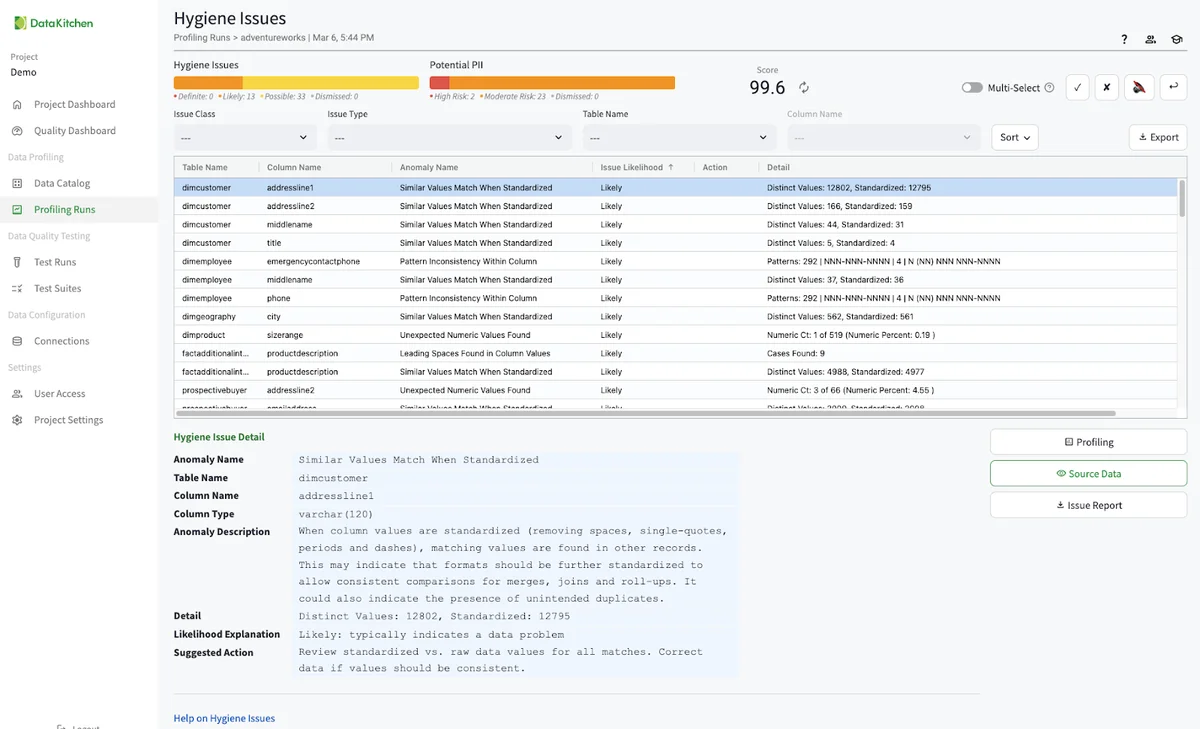The width and height of the screenshot is (1200, 729).
Task: Open the Issue Class dropdown
Action: (245, 137)
